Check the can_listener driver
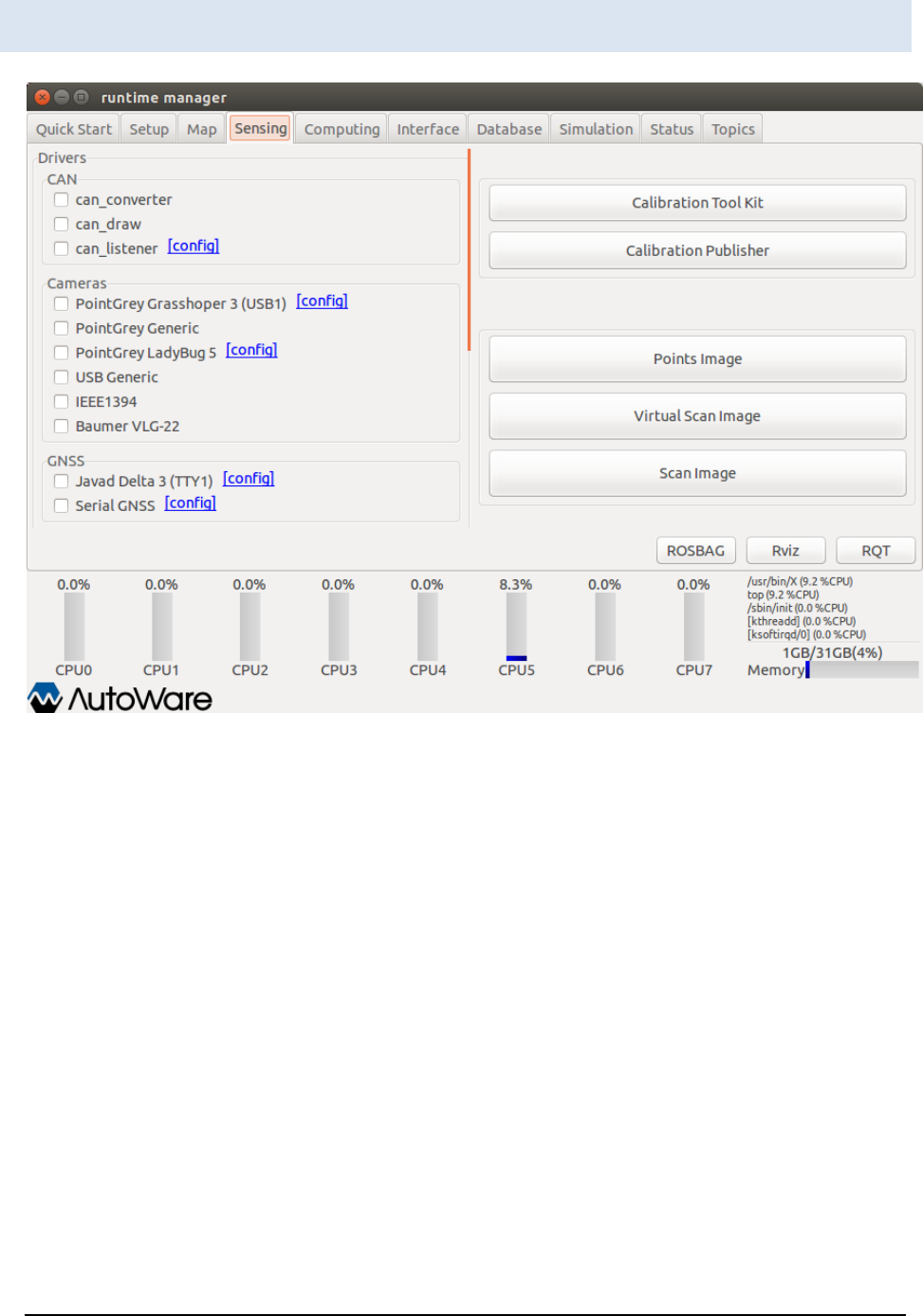This screenshot has width=923, height=1316. click(x=61, y=248)
